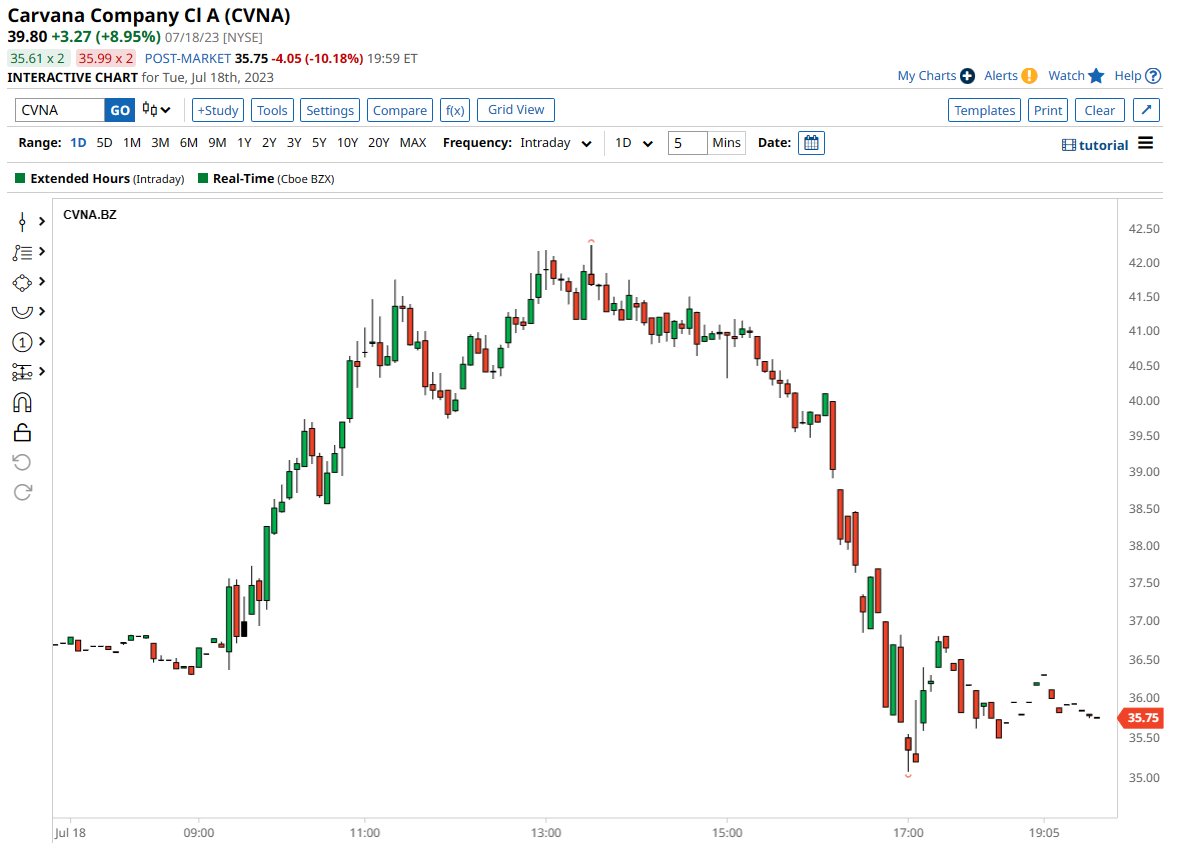
Task: Expand the shapes tool options arrow
Action: 42,282
